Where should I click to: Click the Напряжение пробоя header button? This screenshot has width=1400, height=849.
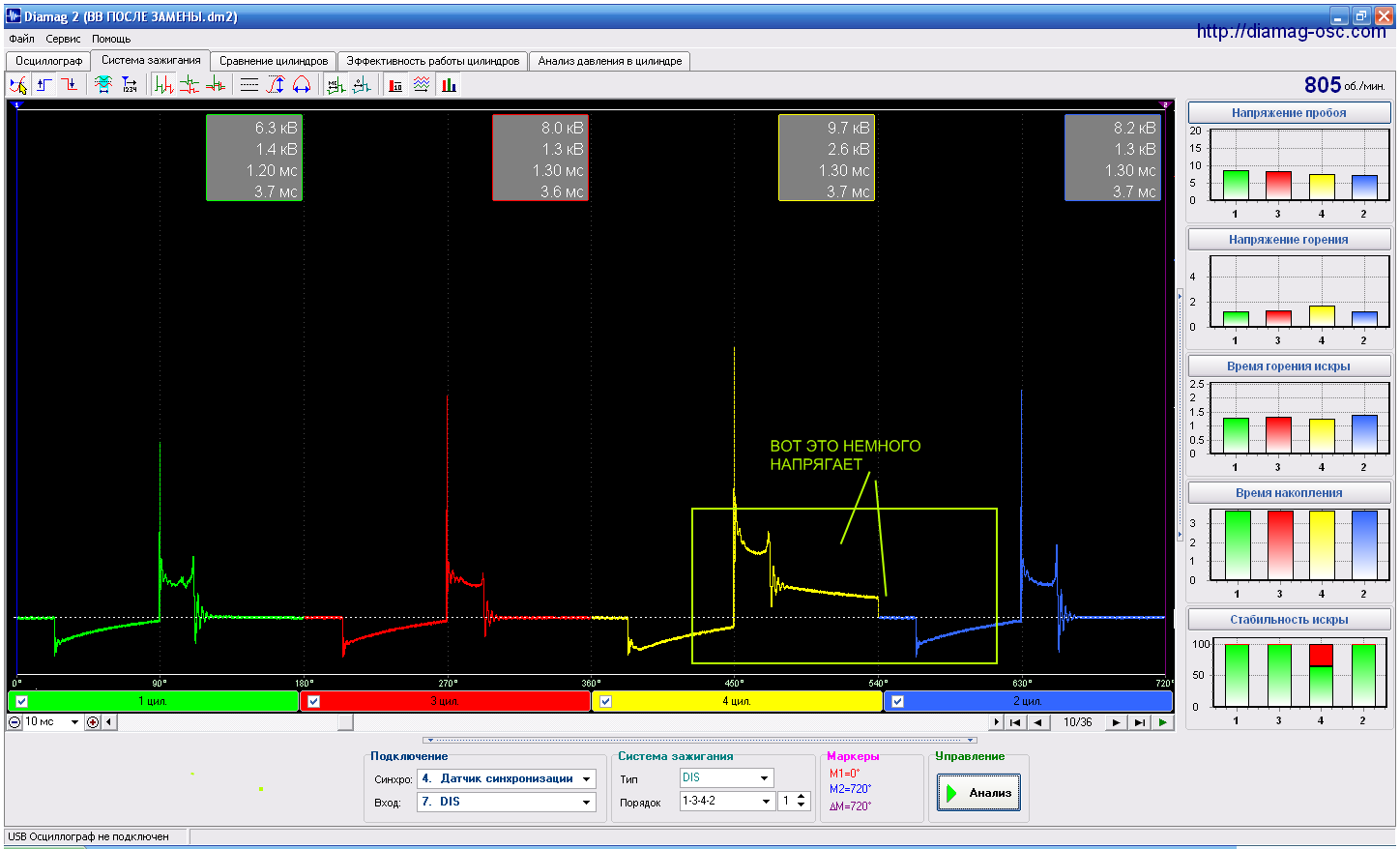click(x=1289, y=113)
